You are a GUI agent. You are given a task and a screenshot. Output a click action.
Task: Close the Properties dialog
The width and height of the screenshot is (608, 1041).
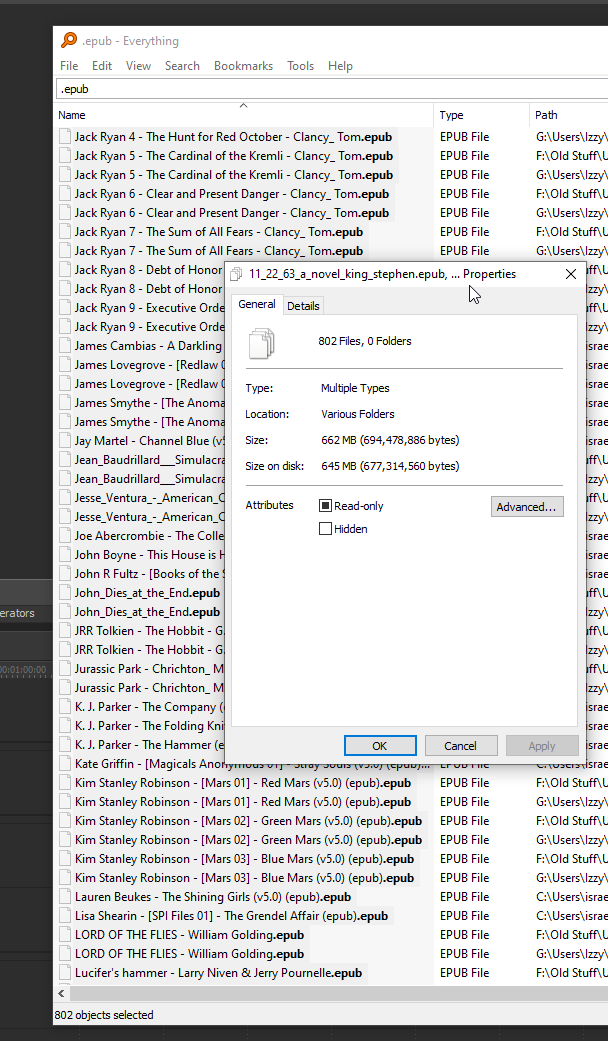570,274
